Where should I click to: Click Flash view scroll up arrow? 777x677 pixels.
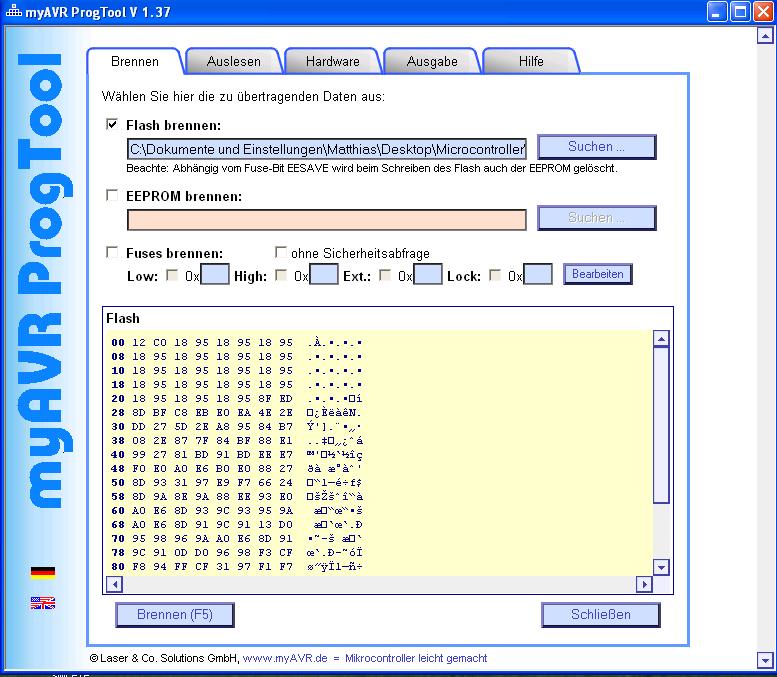pyautogui.click(x=661, y=338)
